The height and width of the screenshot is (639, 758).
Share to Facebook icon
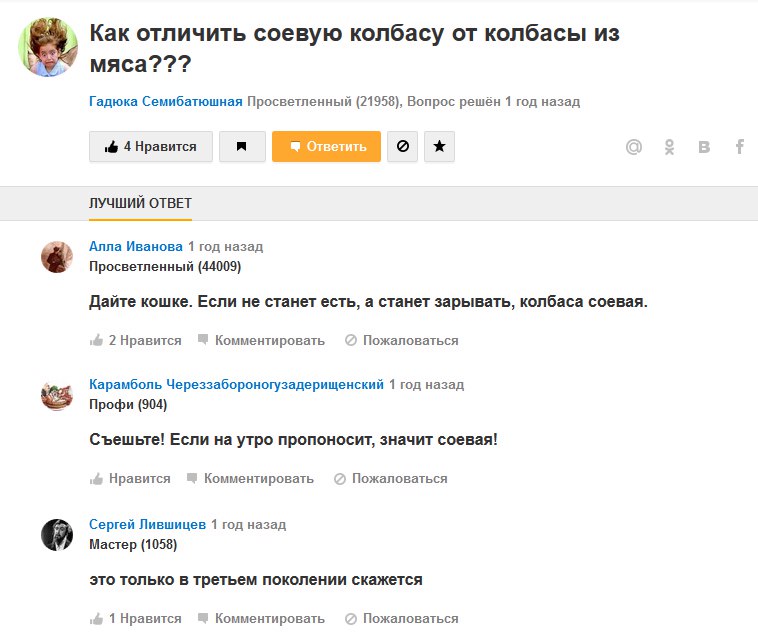click(740, 147)
